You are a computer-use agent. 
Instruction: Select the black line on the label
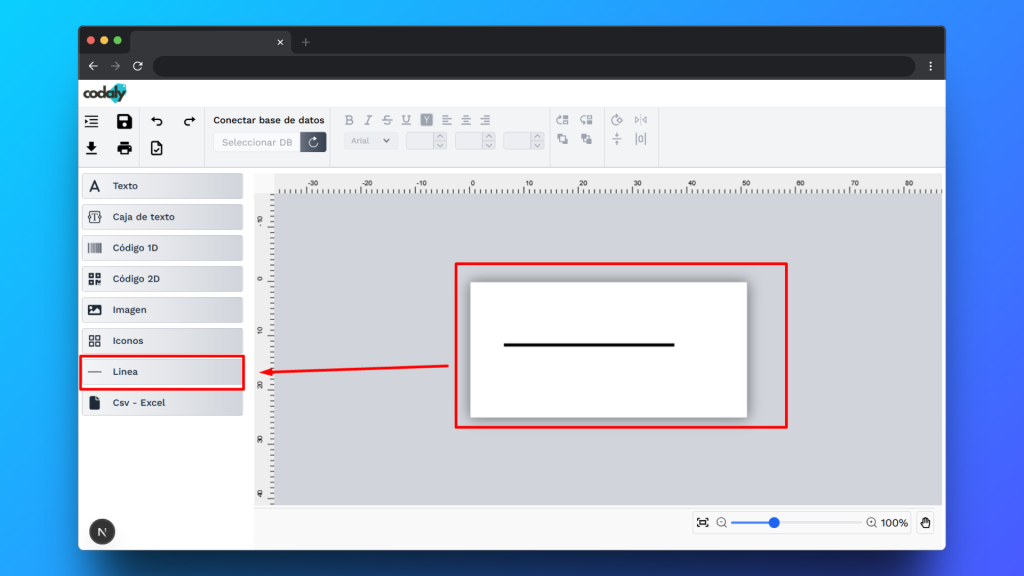click(589, 345)
